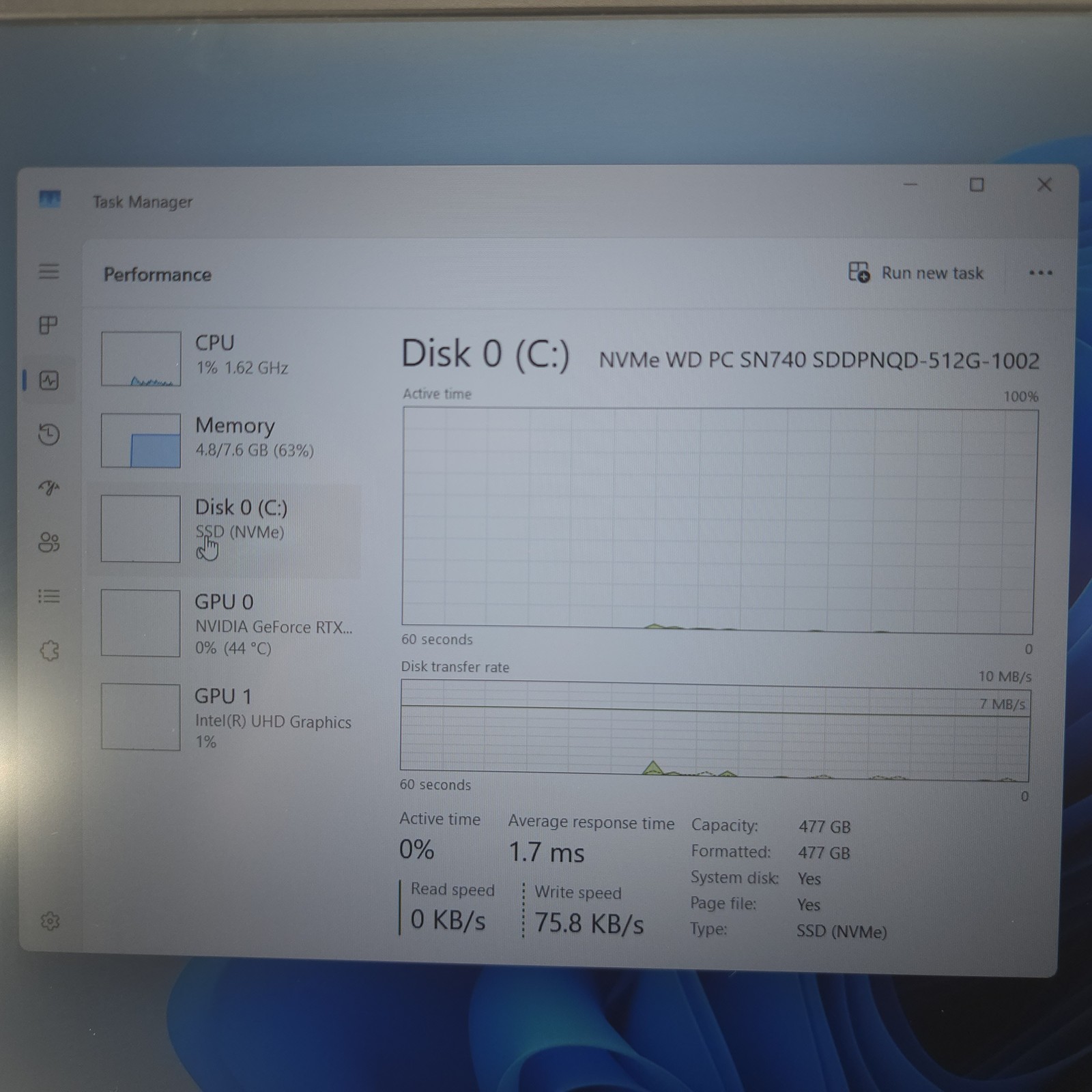The image size is (1092, 1092).
Task: Click the CPU mini graph thumbnail
Action: tap(141, 359)
